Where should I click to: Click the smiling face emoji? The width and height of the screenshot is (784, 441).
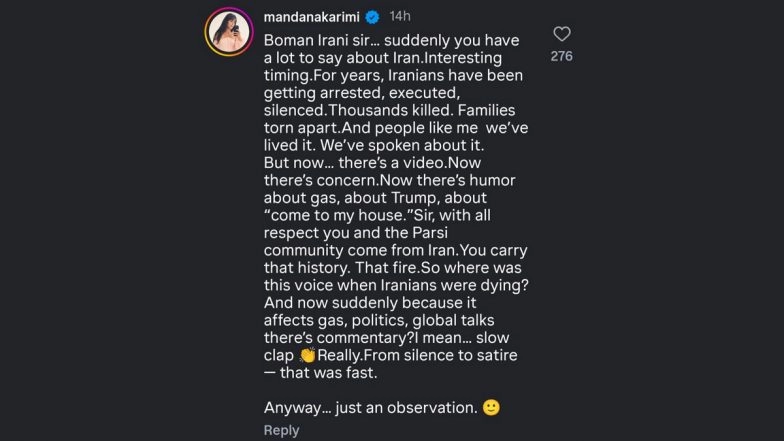(491, 408)
